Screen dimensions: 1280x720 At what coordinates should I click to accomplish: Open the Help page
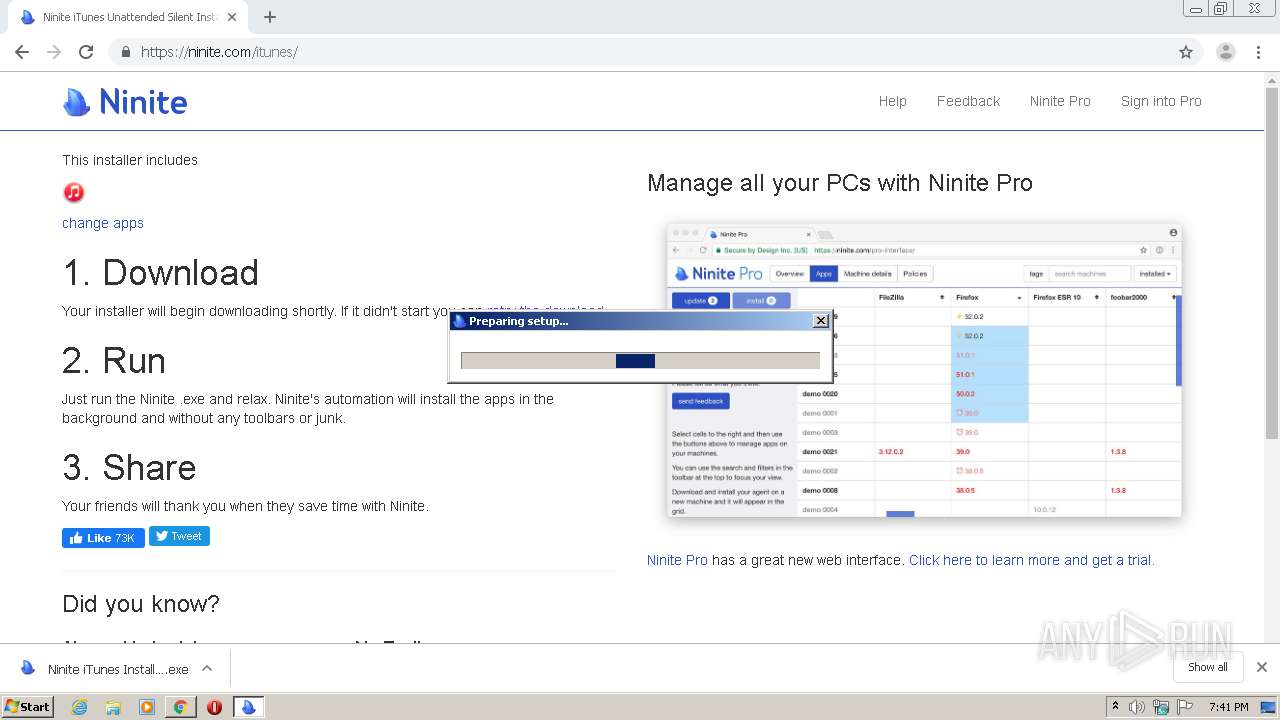coord(893,101)
